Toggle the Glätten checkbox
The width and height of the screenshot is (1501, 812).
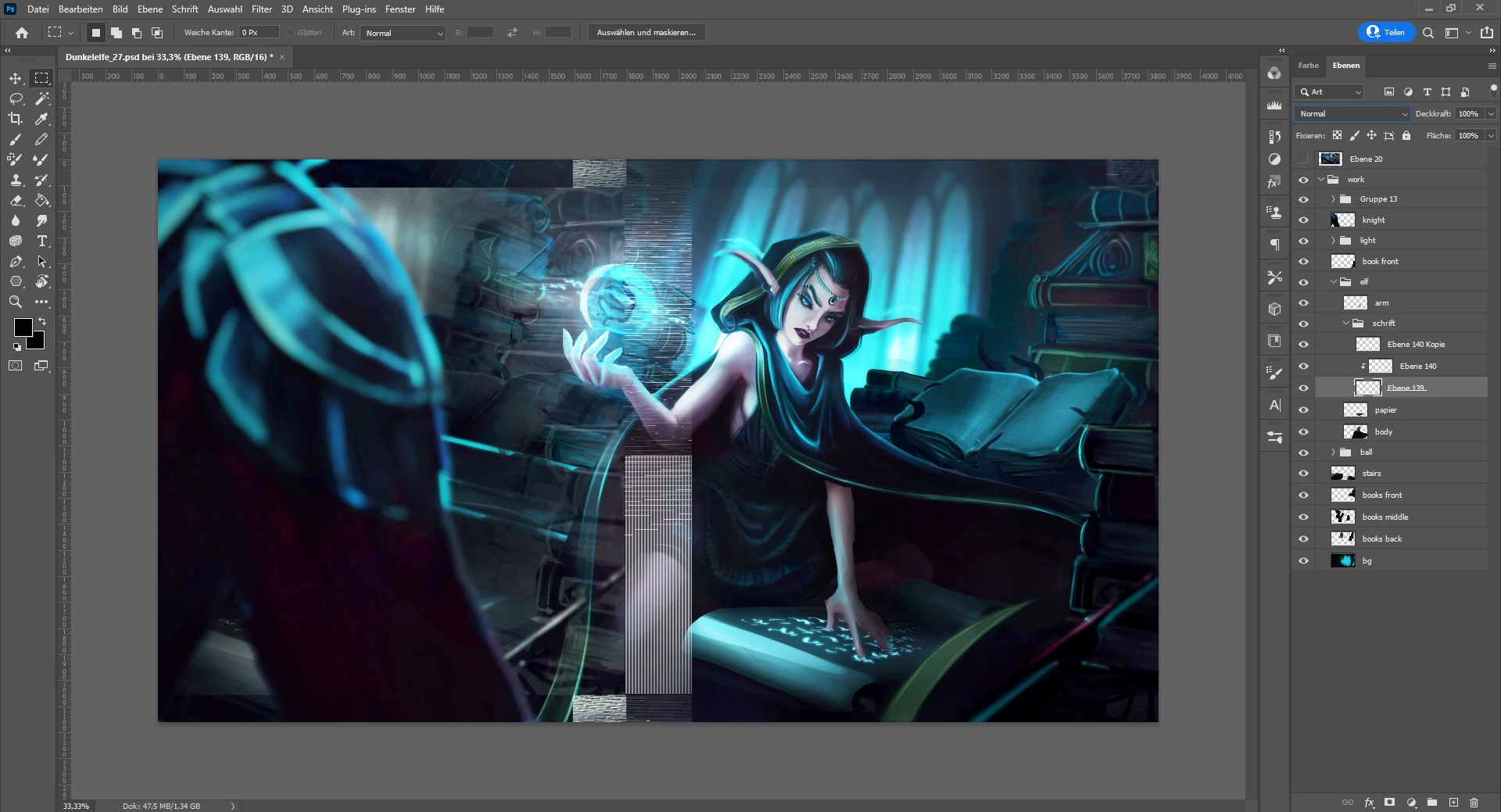click(291, 33)
